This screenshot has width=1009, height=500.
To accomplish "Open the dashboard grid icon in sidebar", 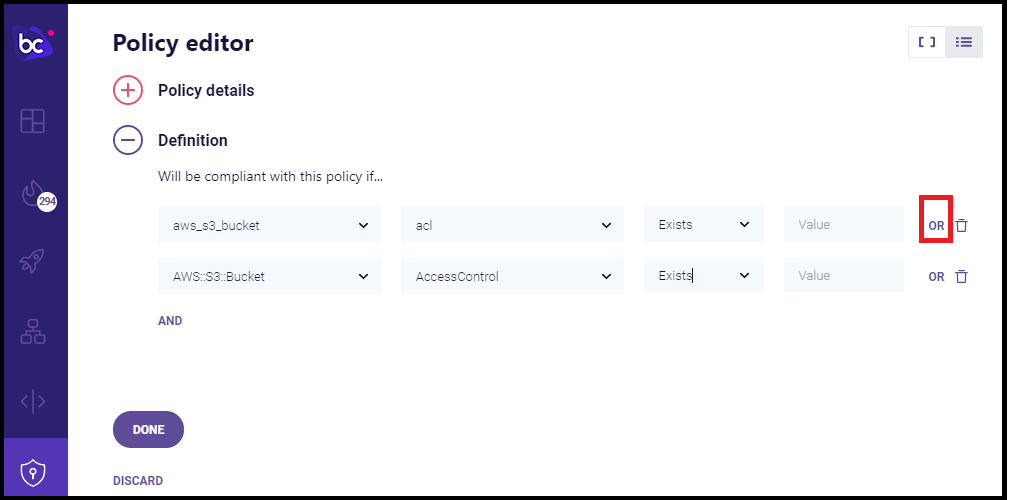I will tap(33, 121).
